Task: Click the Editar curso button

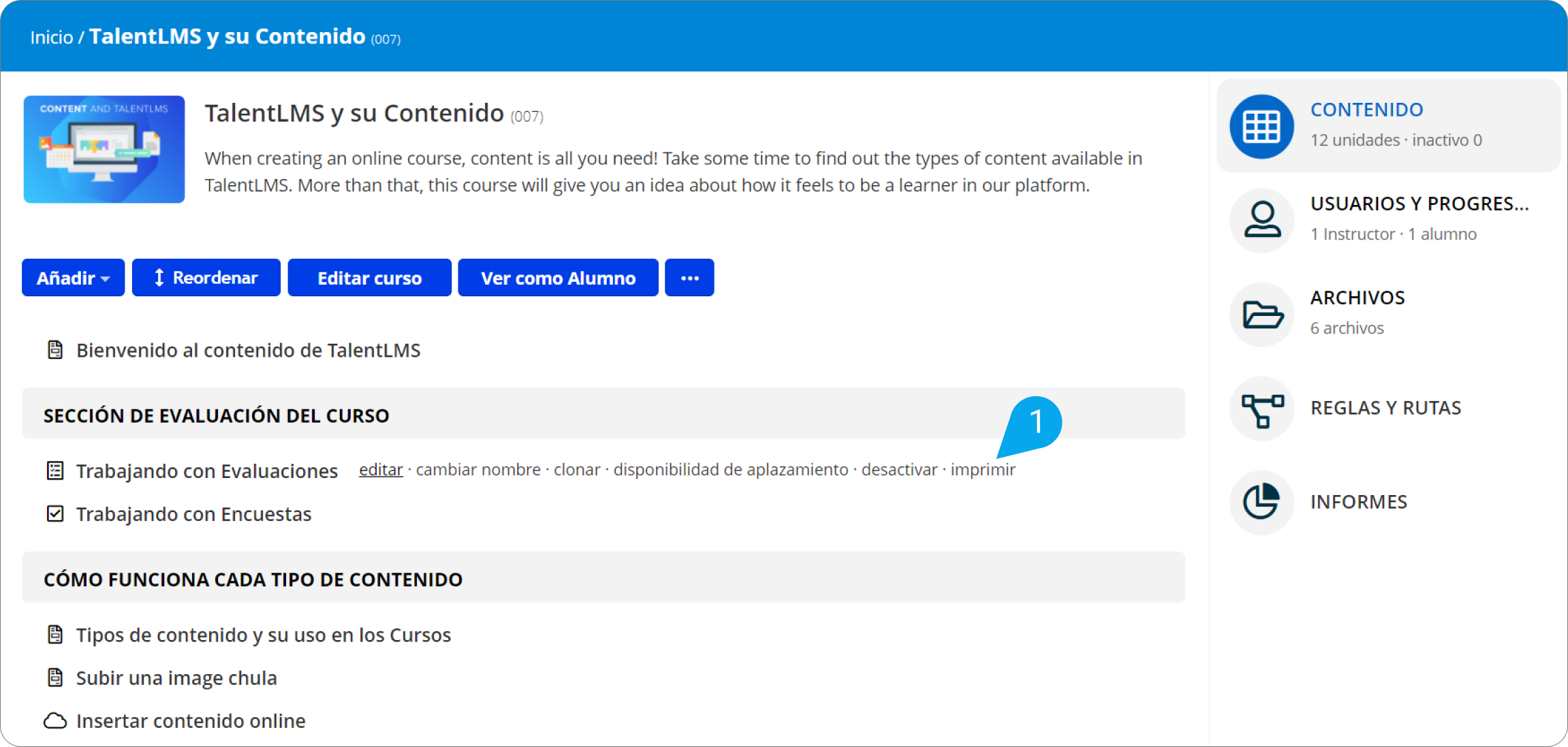Action: (369, 278)
